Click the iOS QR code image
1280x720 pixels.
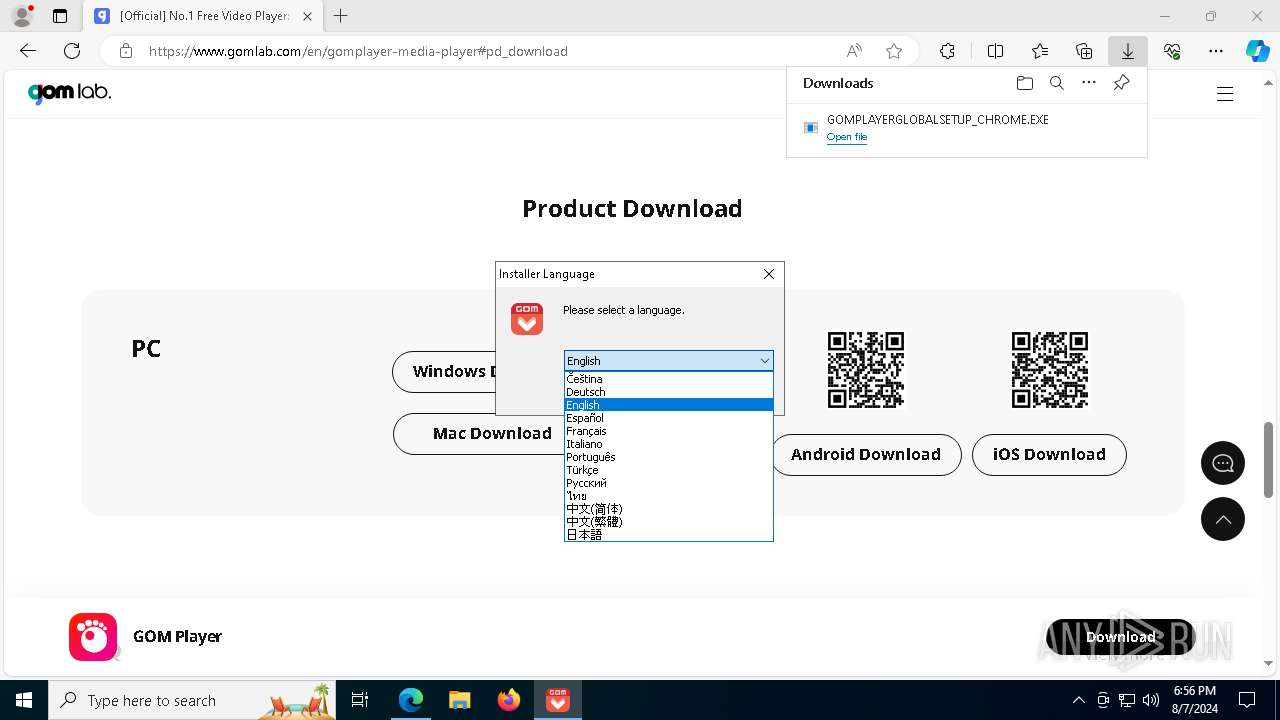1050,370
